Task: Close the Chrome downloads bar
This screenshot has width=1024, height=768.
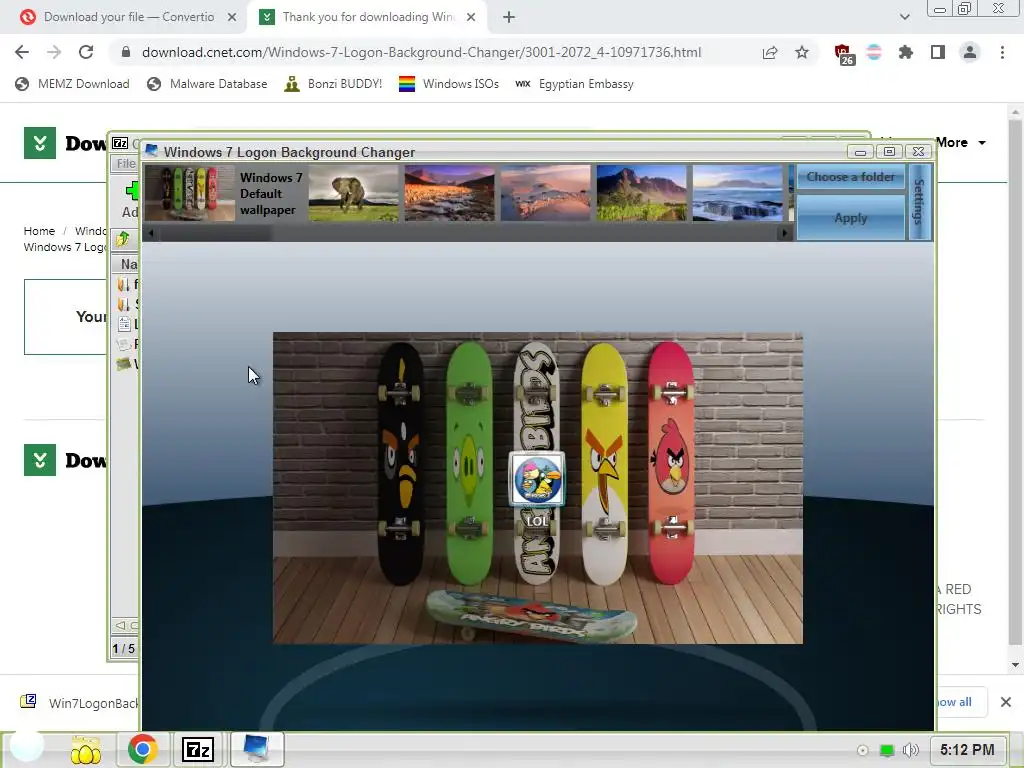Action: tap(1006, 702)
